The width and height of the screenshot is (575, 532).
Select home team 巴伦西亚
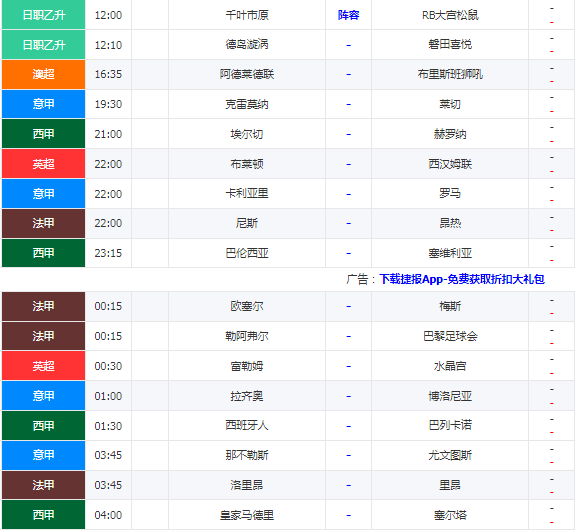coord(247,253)
